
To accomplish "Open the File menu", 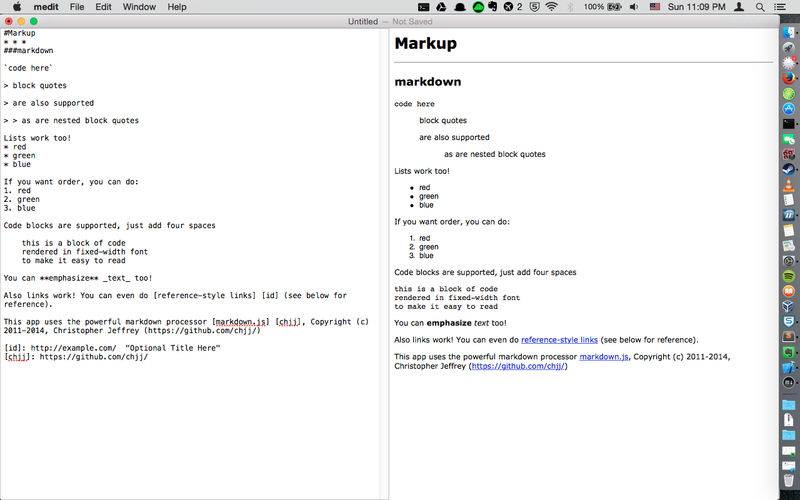I will coord(77,7).
